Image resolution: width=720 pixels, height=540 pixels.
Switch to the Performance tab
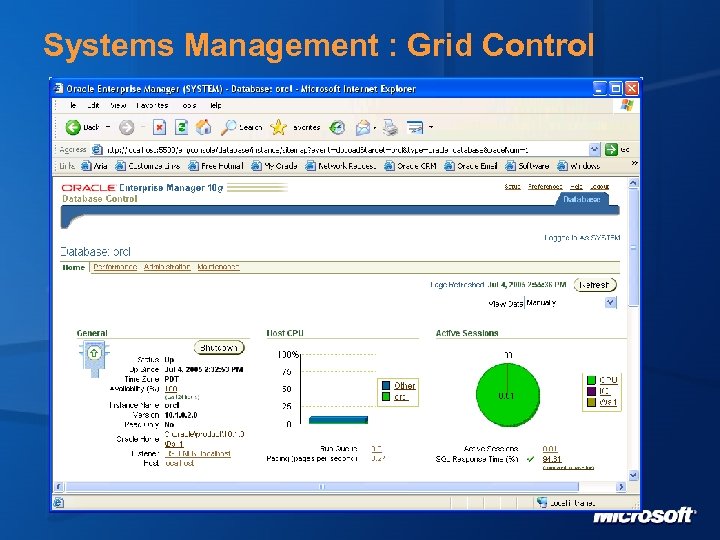coord(115,267)
